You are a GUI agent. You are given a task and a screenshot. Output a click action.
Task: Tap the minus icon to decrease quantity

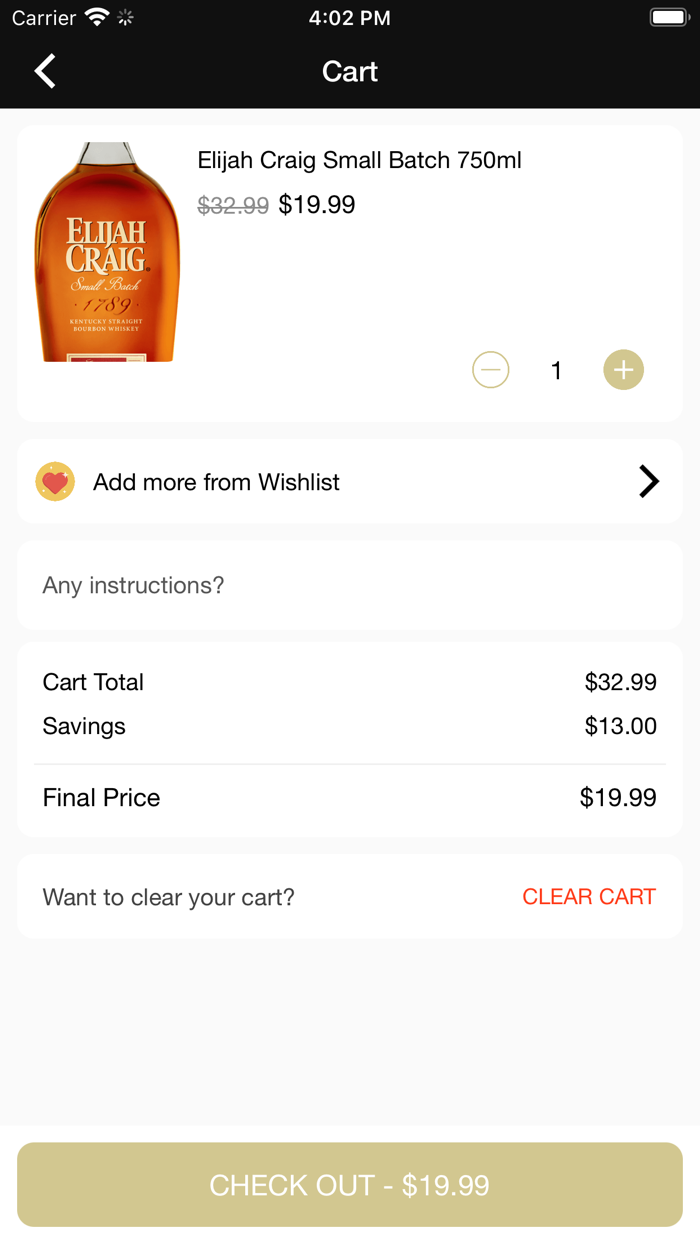(491, 370)
